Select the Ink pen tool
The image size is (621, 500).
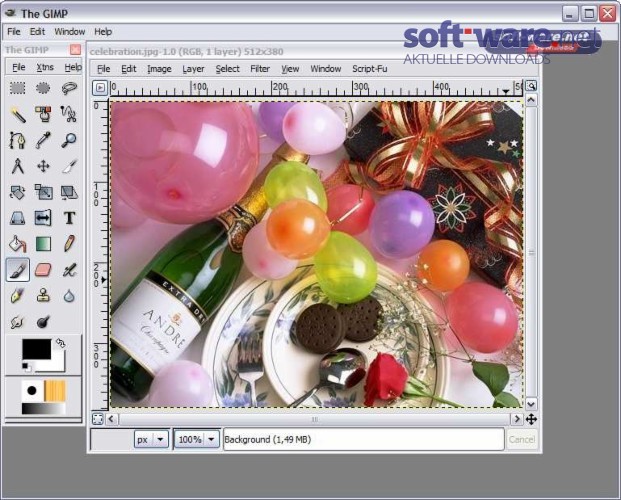[x=17, y=296]
